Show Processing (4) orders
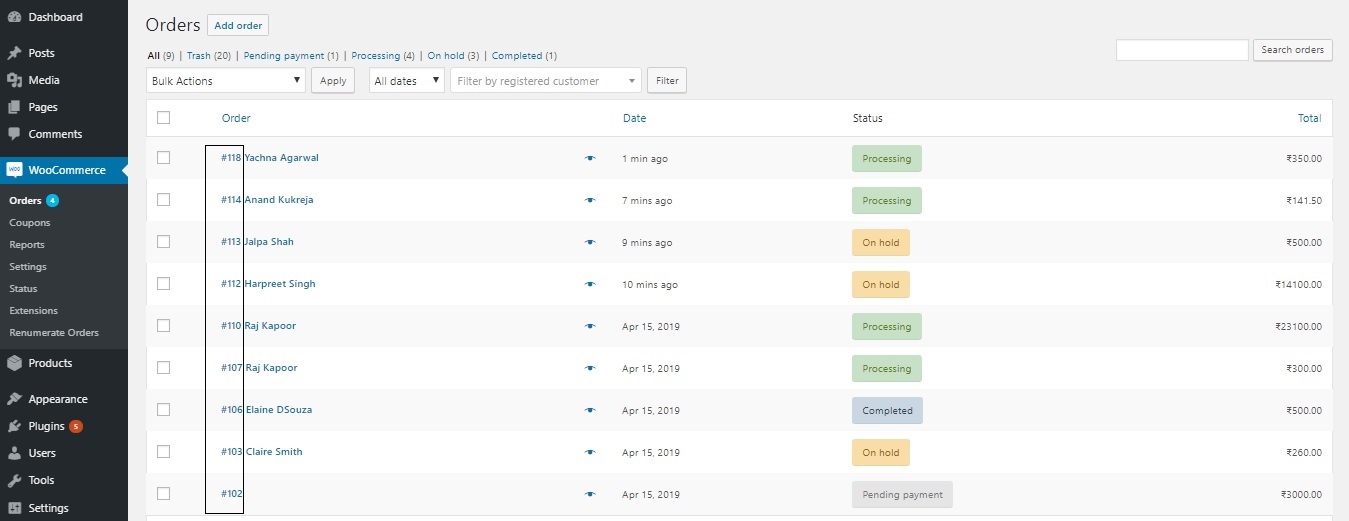 coord(383,56)
